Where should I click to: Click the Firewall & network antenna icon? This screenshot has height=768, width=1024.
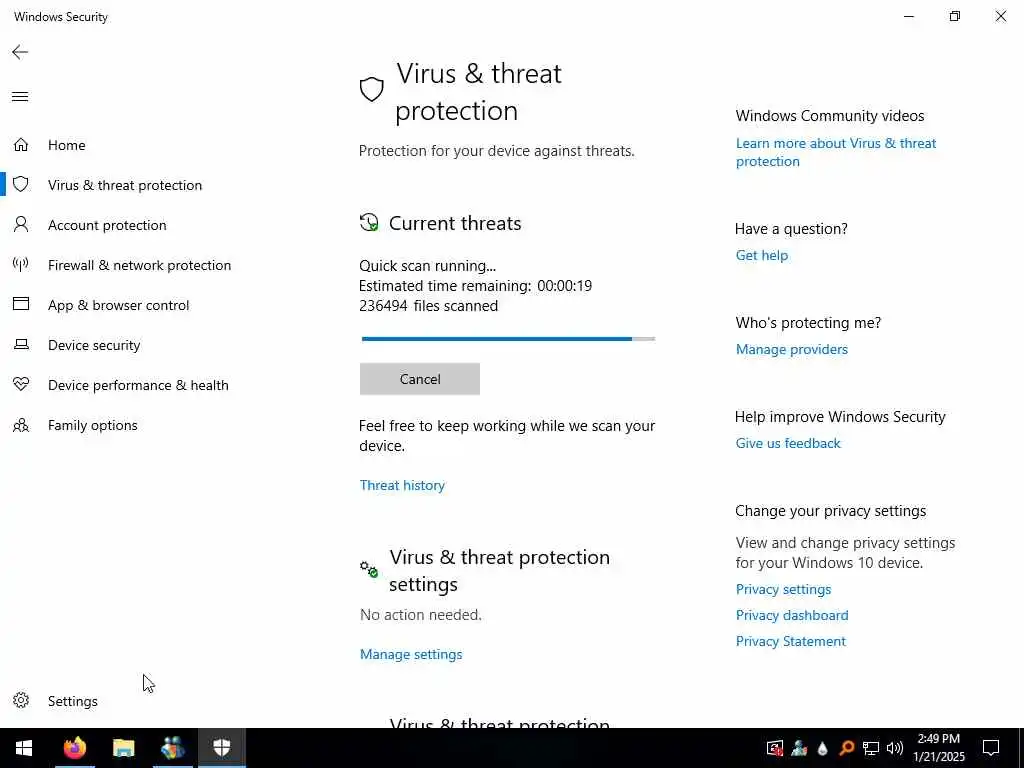[x=21, y=264]
